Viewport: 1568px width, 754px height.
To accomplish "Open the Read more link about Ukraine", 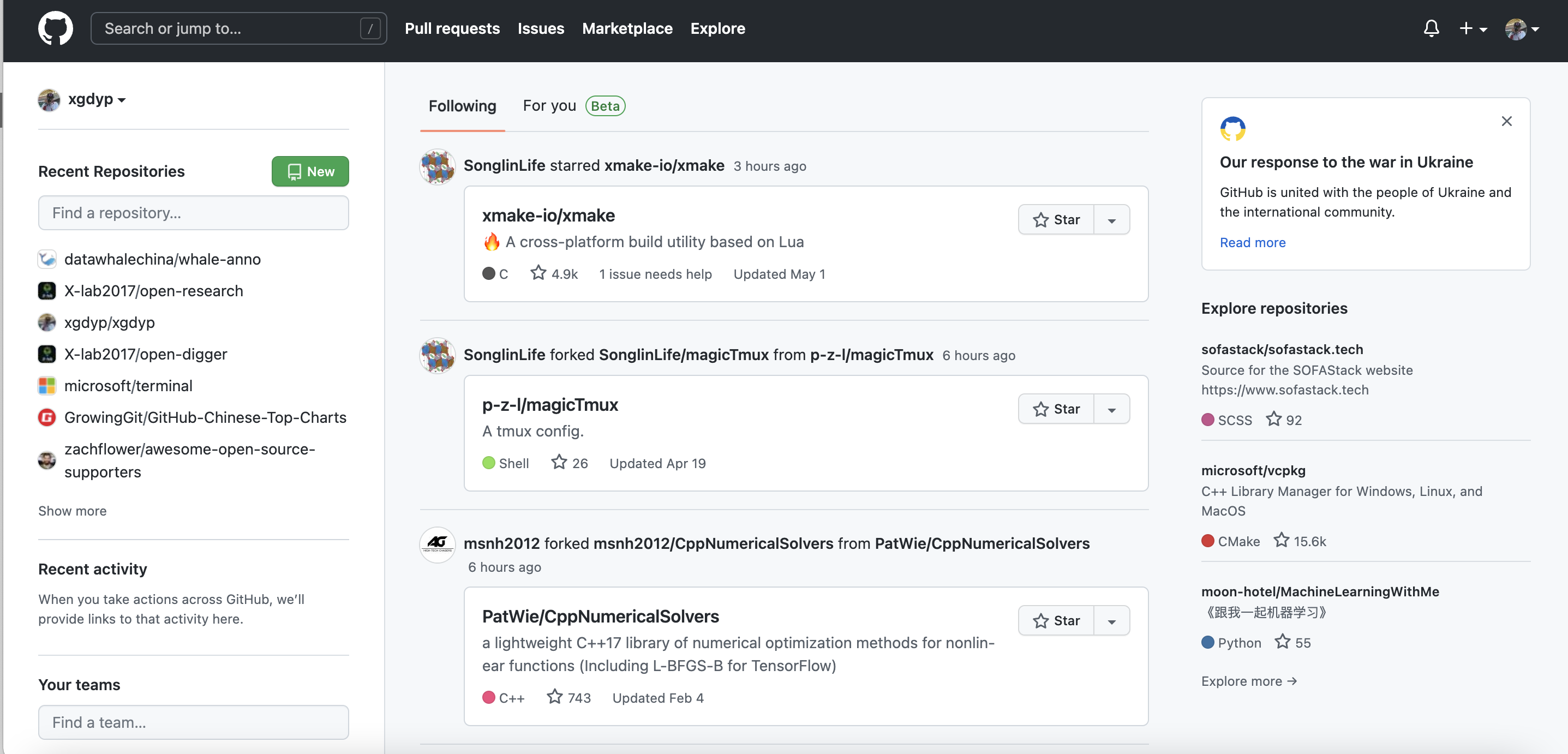I will 1252,242.
